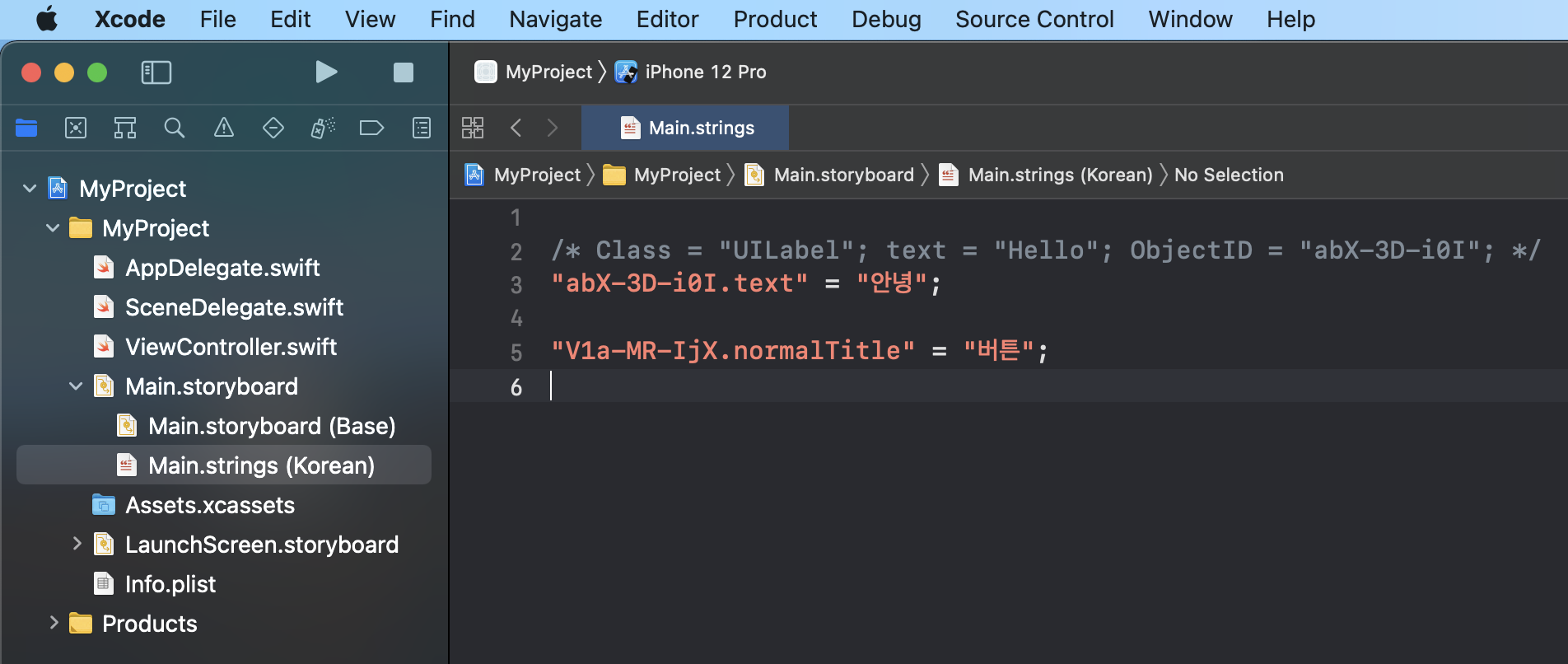Open the related items grid menu
Viewport: 1568px width, 664px height.
[473, 128]
